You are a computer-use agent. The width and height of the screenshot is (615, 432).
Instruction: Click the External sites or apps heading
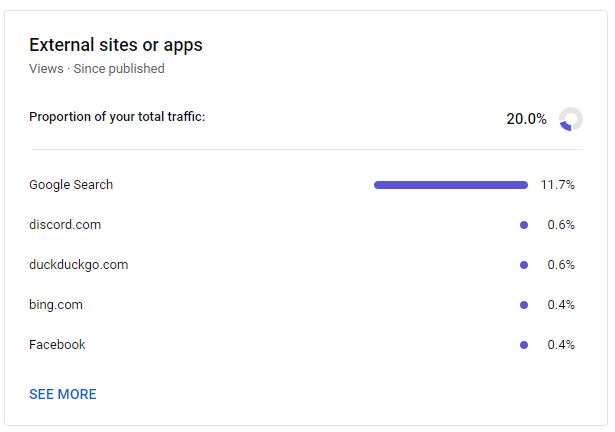[116, 45]
